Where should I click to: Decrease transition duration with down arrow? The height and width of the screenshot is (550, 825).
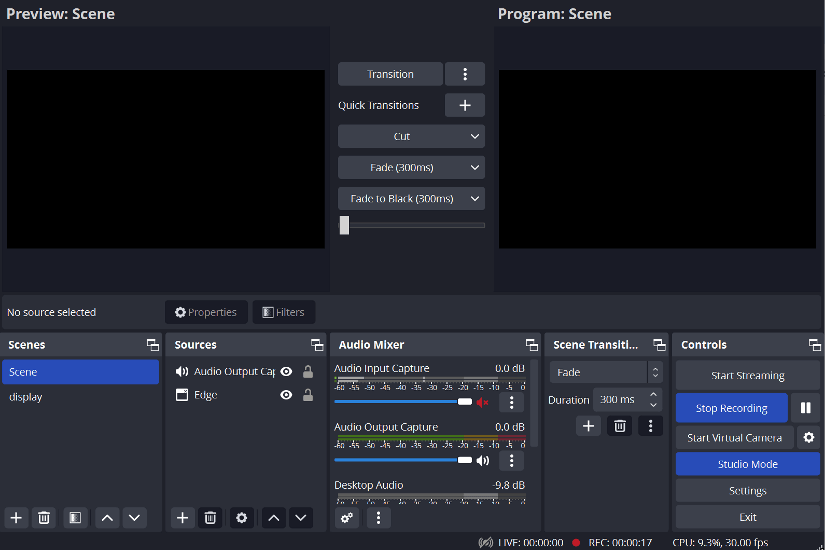[653, 405]
